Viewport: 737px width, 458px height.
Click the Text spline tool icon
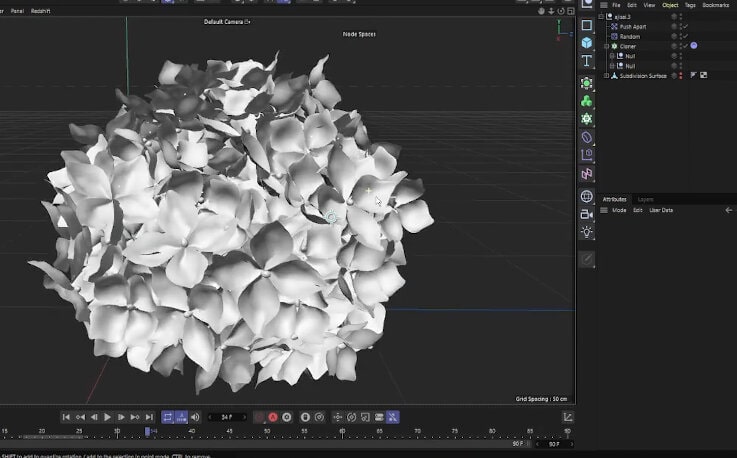(587, 61)
